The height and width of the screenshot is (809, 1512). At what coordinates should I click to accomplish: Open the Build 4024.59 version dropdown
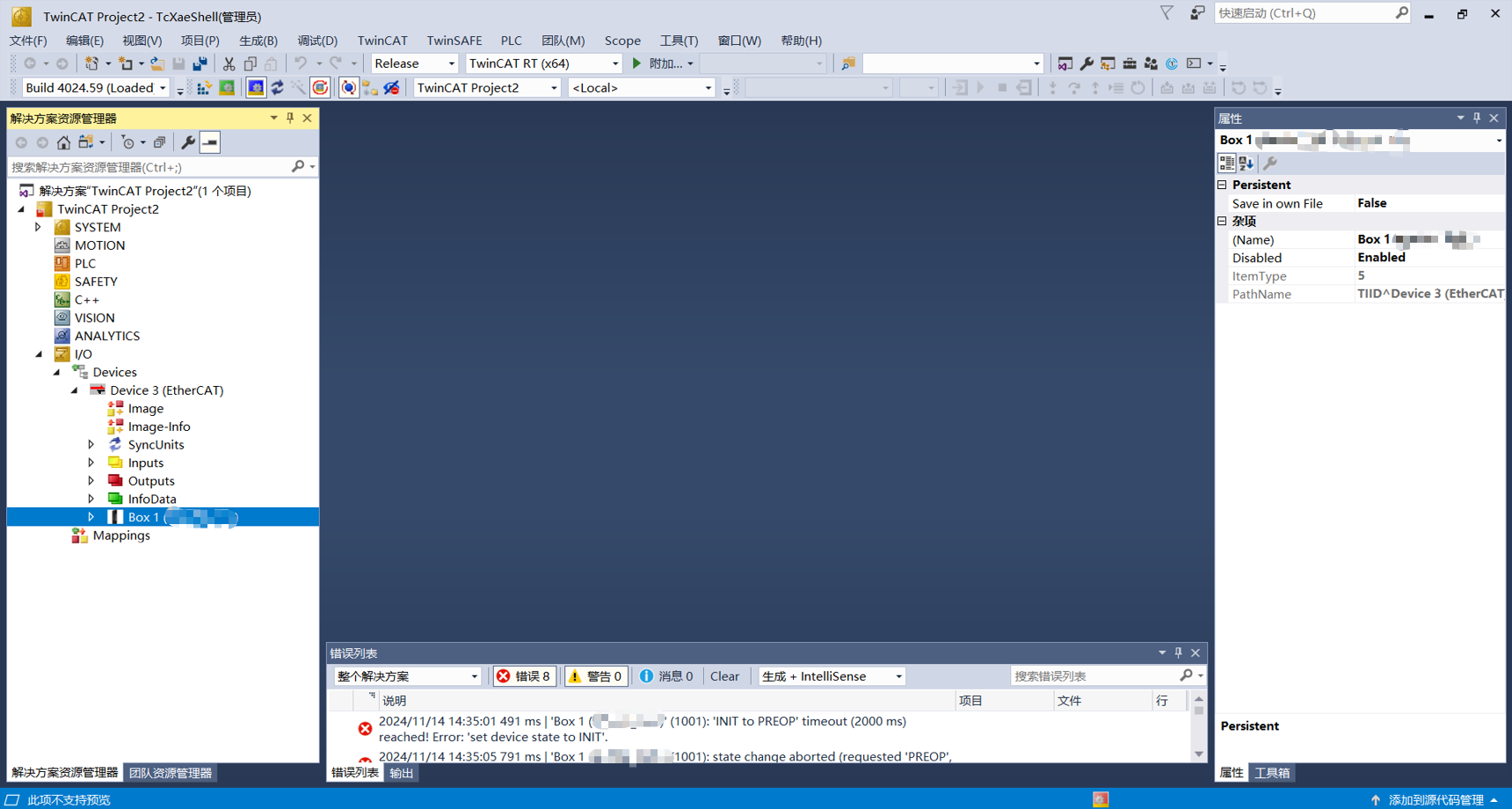95,88
